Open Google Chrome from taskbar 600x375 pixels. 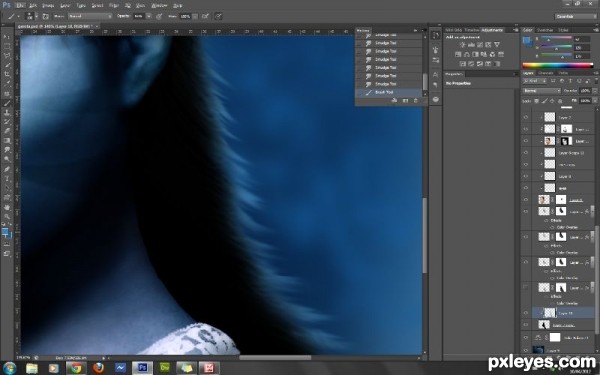tap(76, 368)
